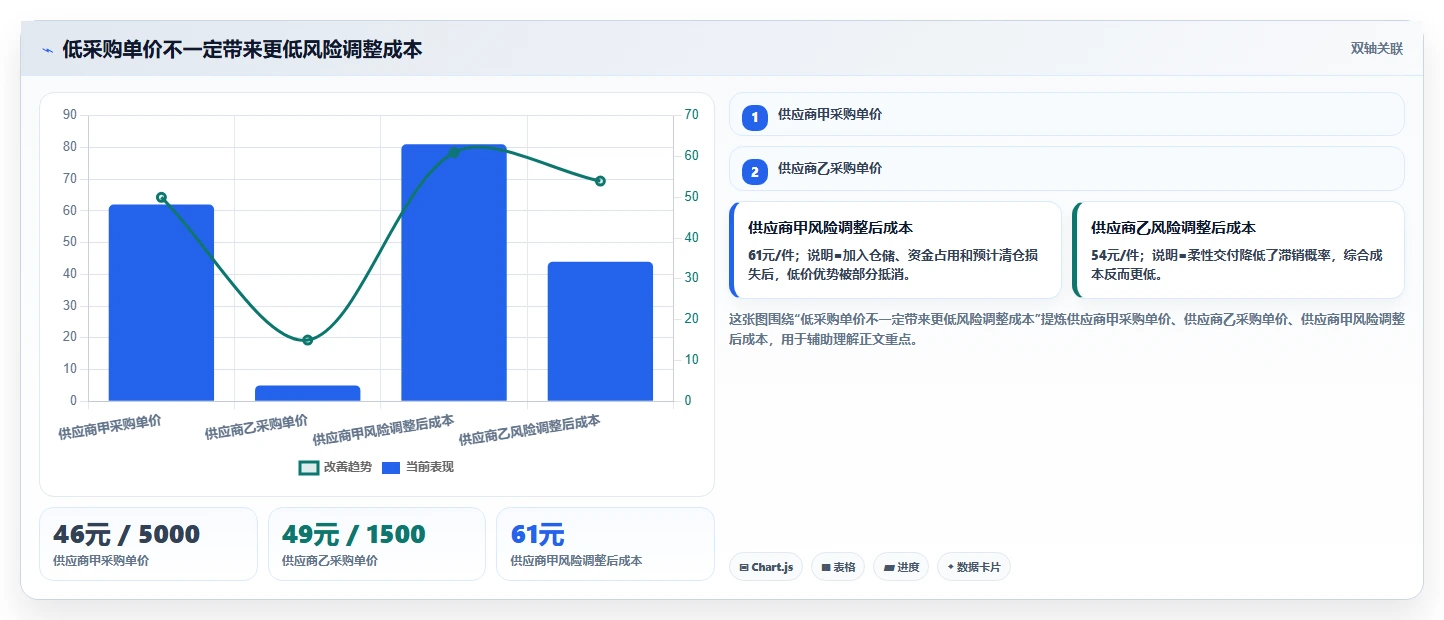Viewport: 1444px width, 620px height.
Task: Click x-axis label 供应商甲采购单价
Action: coord(109,427)
